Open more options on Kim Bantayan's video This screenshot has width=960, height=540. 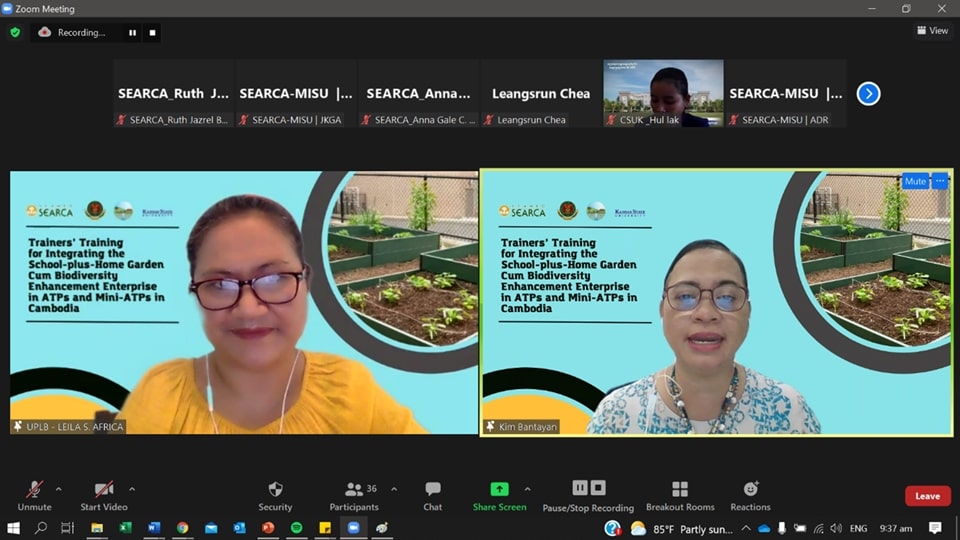click(940, 181)
